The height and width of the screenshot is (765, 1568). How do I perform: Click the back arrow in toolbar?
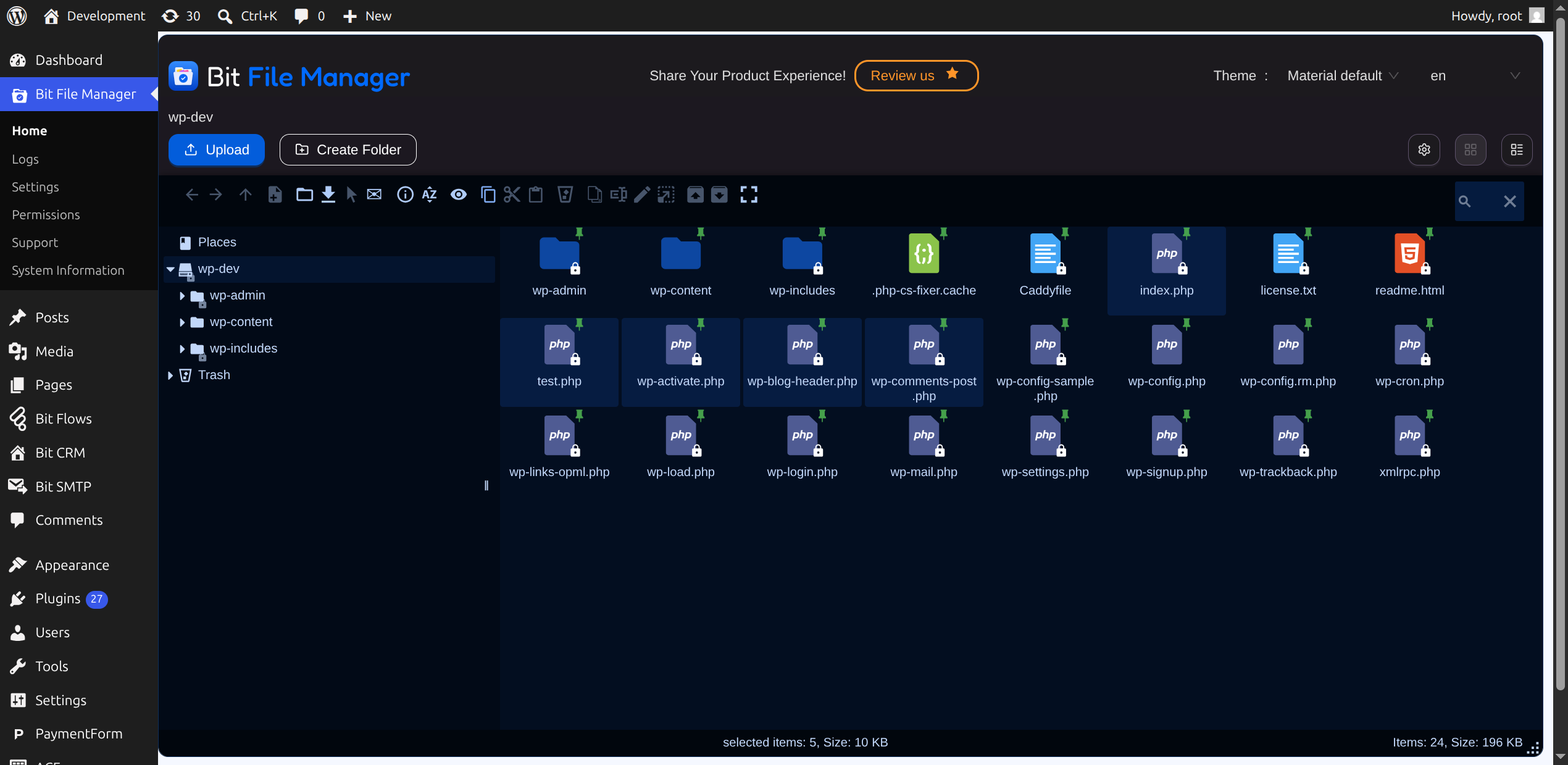192,195
